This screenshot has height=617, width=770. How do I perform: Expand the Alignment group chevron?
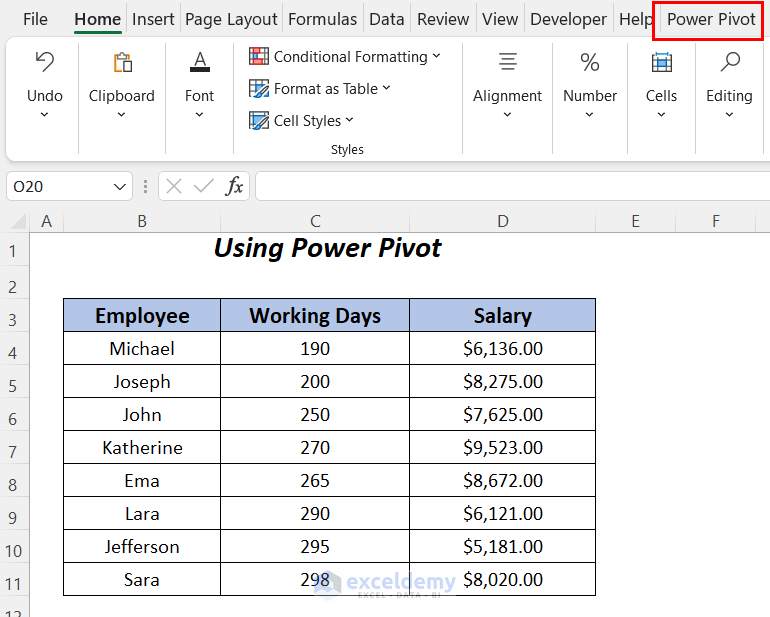click(507, 115)
